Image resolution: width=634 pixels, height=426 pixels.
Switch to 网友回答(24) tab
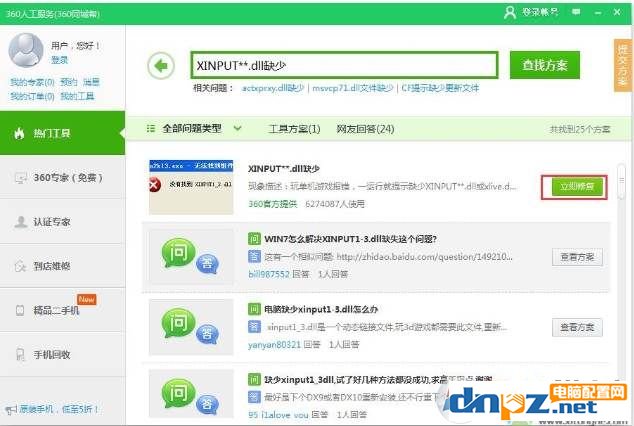pos(365,129)
